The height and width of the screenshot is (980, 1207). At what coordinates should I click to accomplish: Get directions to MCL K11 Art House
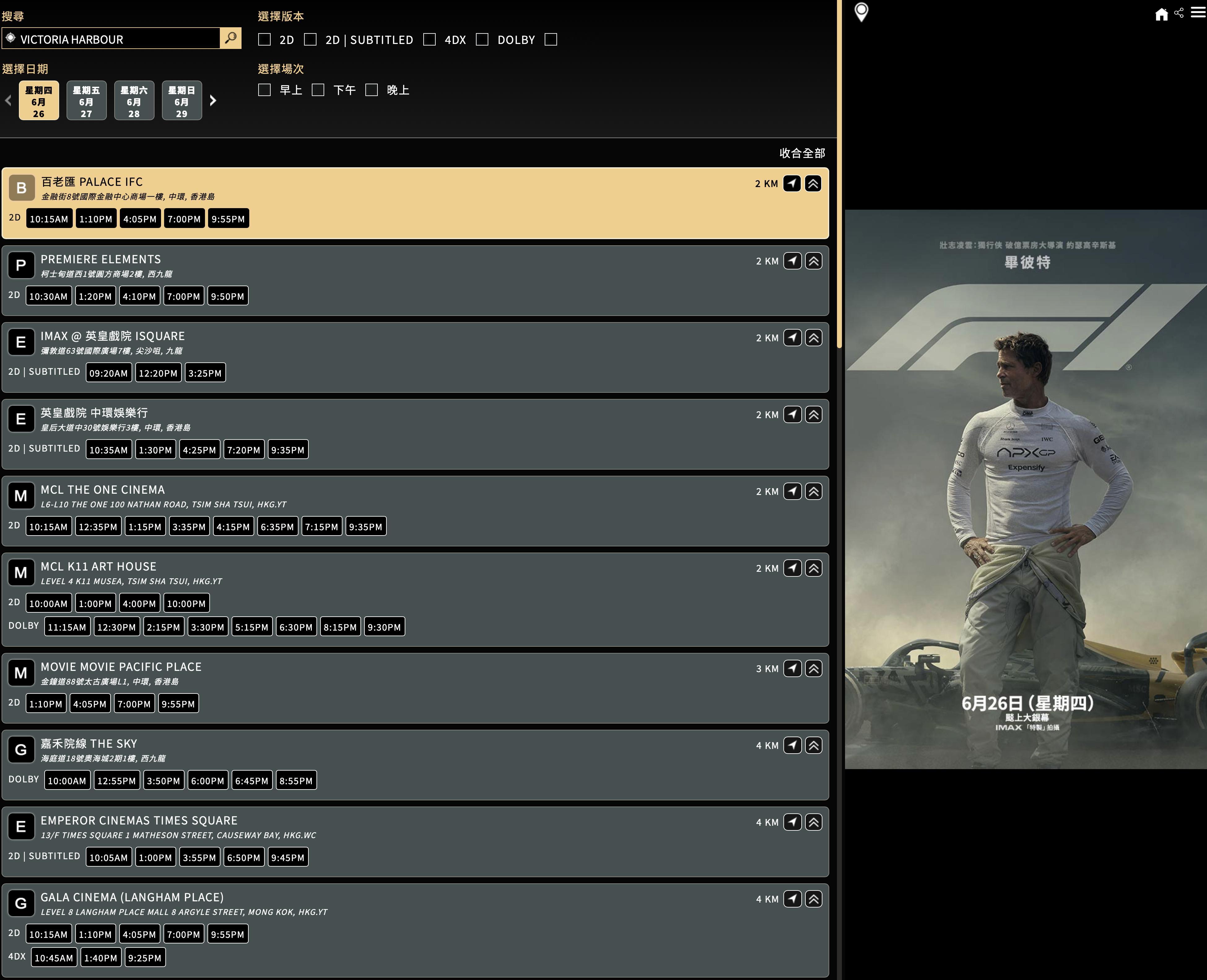click(792, 568)
